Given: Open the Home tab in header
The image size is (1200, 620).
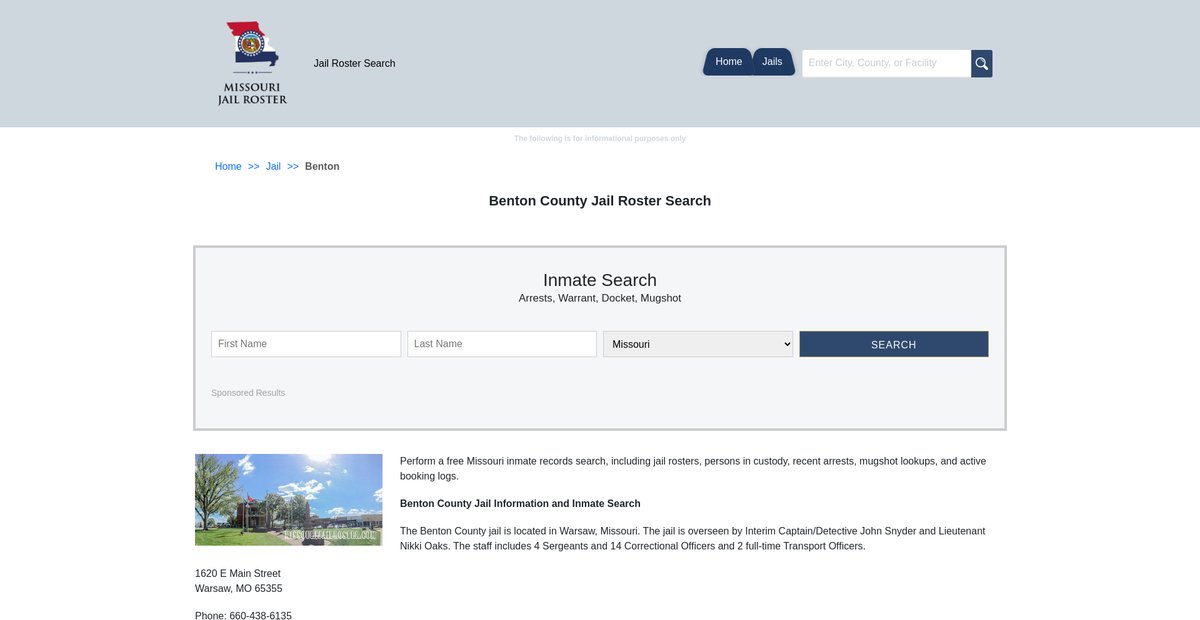Looking at the screenshot, I should point(728,62).
